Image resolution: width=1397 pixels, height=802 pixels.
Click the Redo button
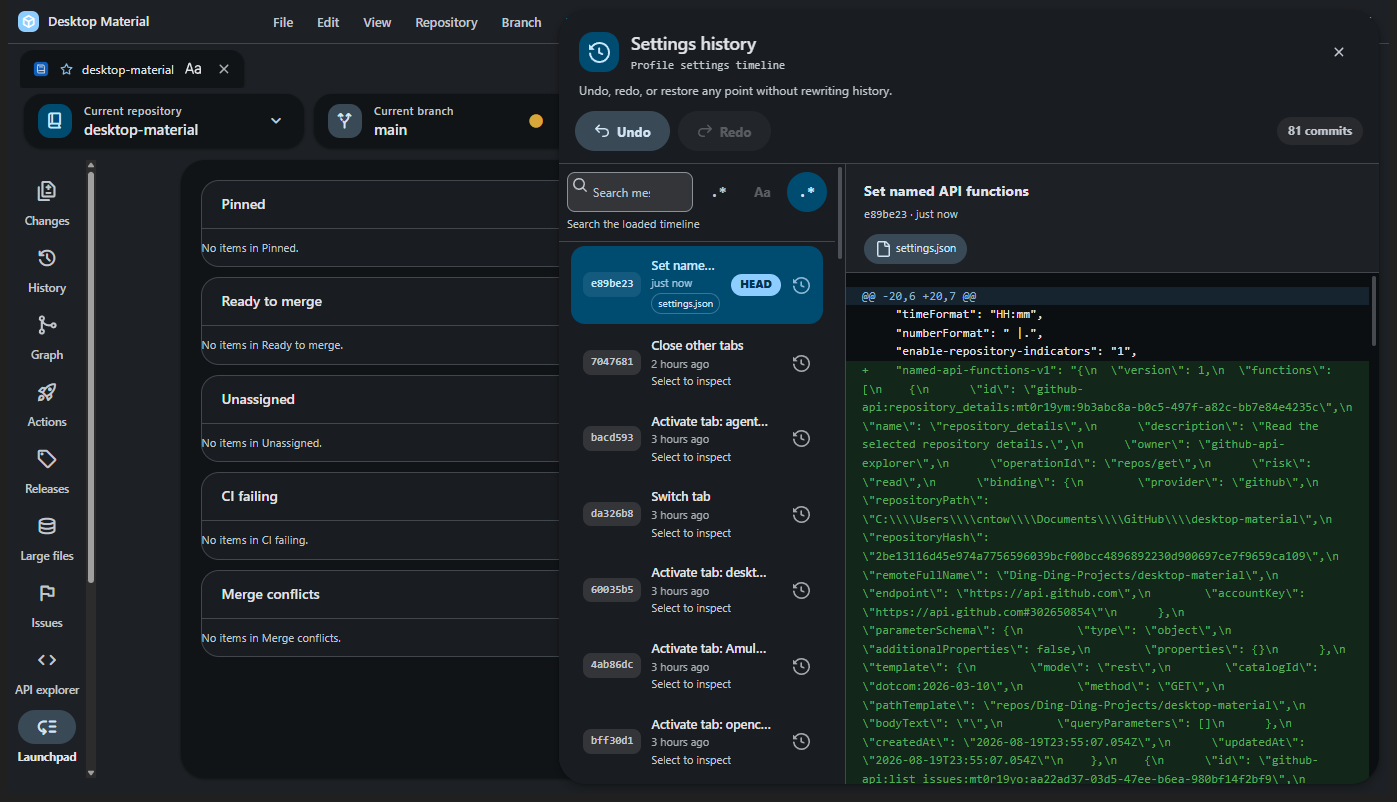coord(724,131)
